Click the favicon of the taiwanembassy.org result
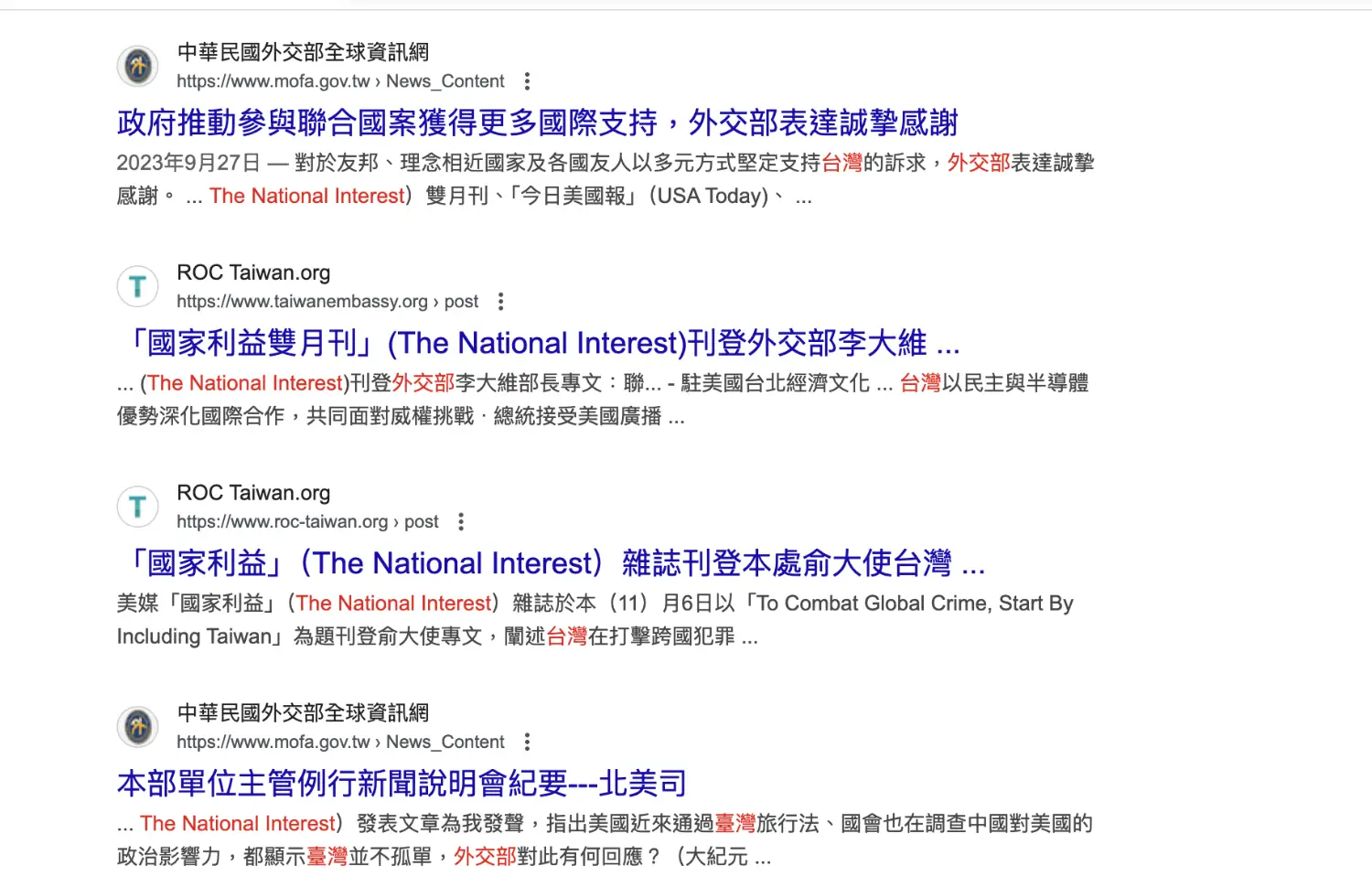The image size is (1372, 887). tap(138, 287)
